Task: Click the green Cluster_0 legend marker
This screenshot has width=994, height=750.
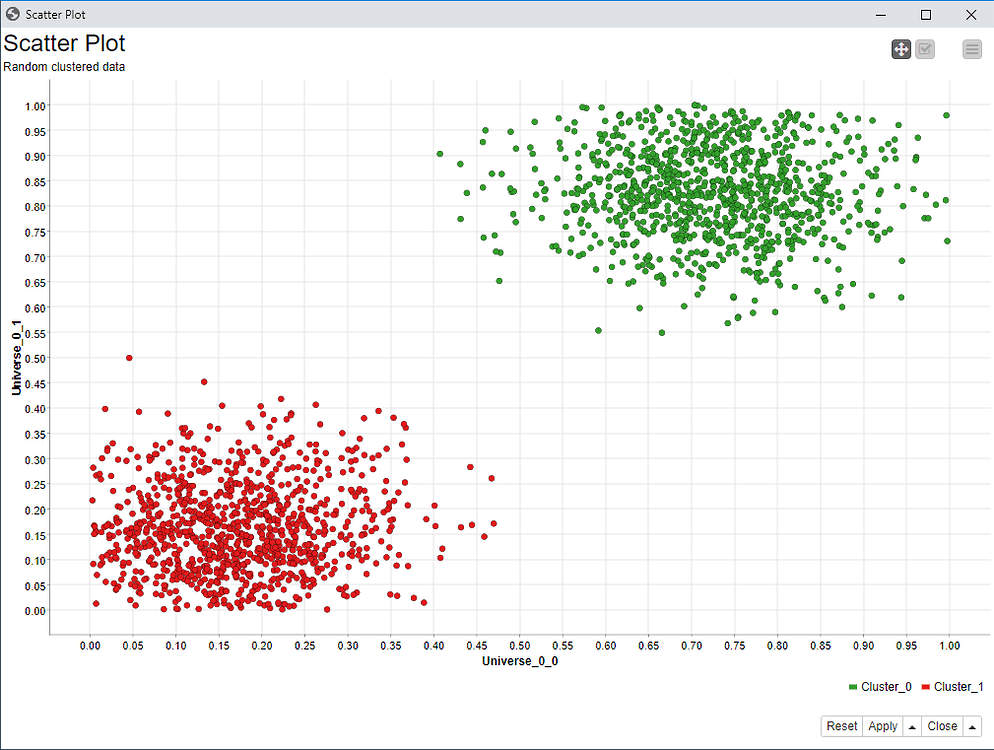Action: click(853, 687)
